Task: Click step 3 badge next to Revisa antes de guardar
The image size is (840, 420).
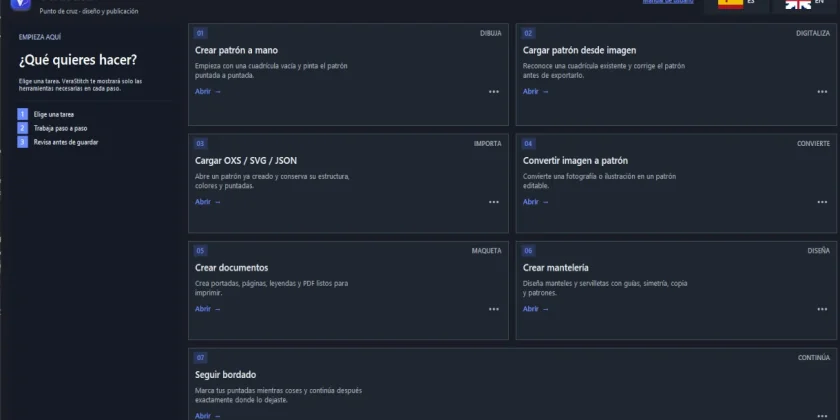Action: (x=22, y=142)
